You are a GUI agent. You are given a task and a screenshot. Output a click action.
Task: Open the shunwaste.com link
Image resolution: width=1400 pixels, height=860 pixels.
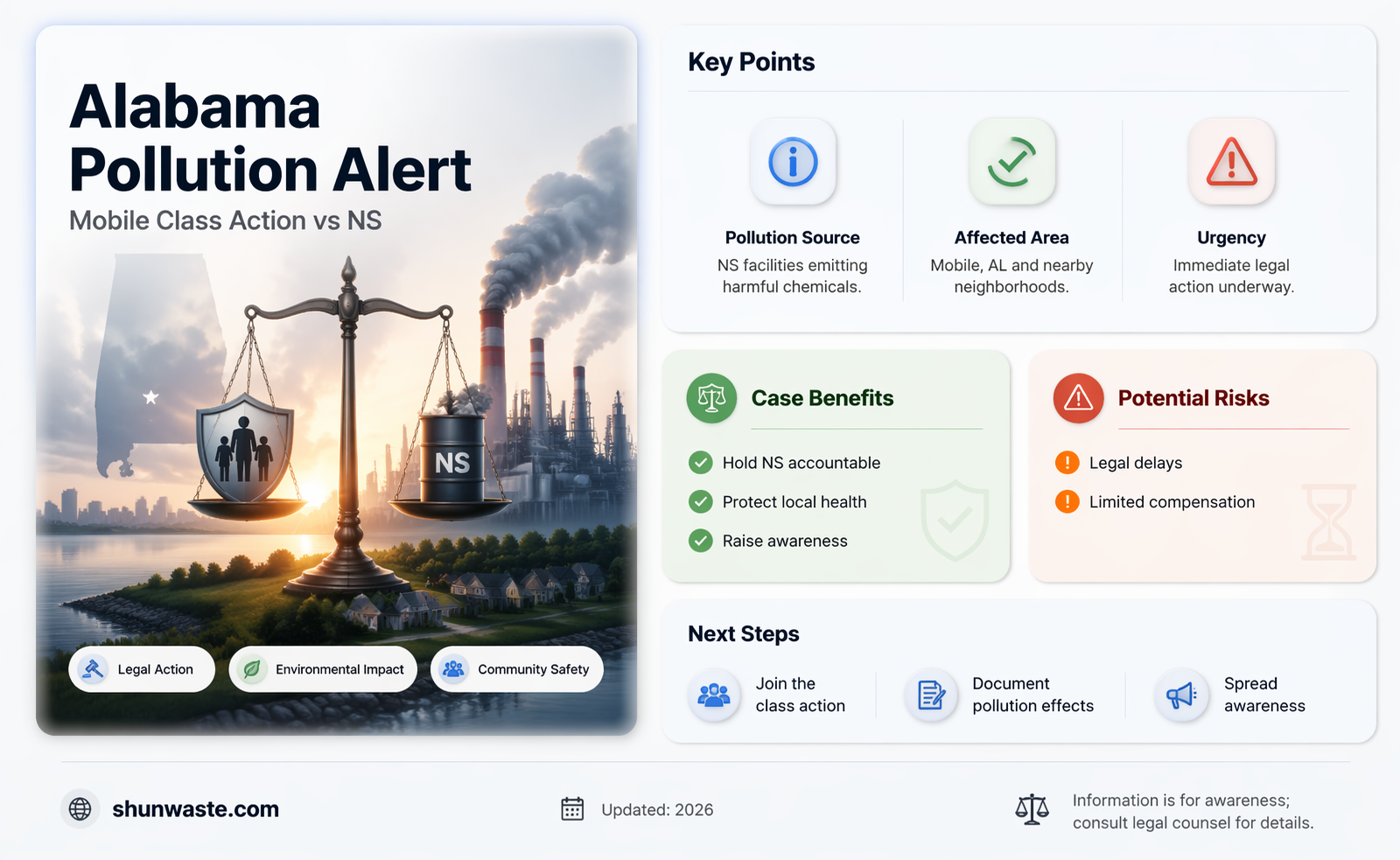click(x=195, y=809)
